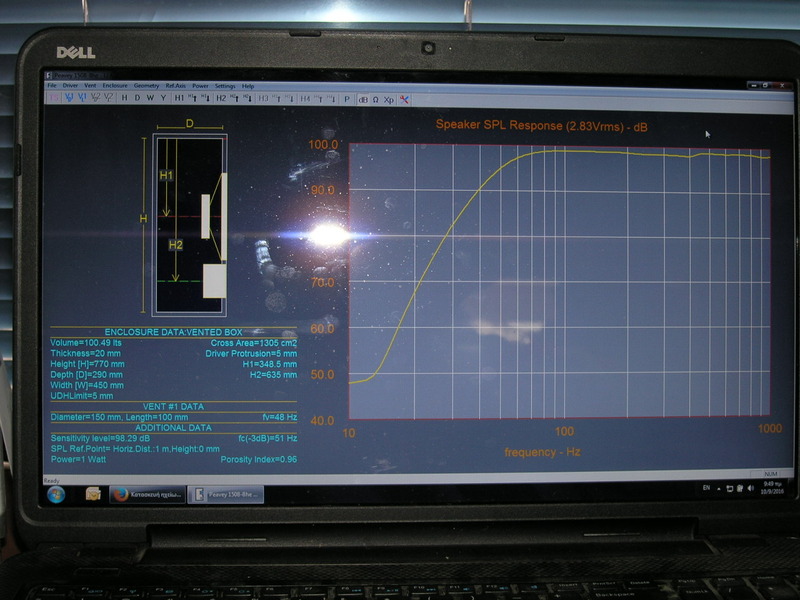Click the P toolbar button
Image resolution: width=800 pixels, height=600 pixels.
347,99
